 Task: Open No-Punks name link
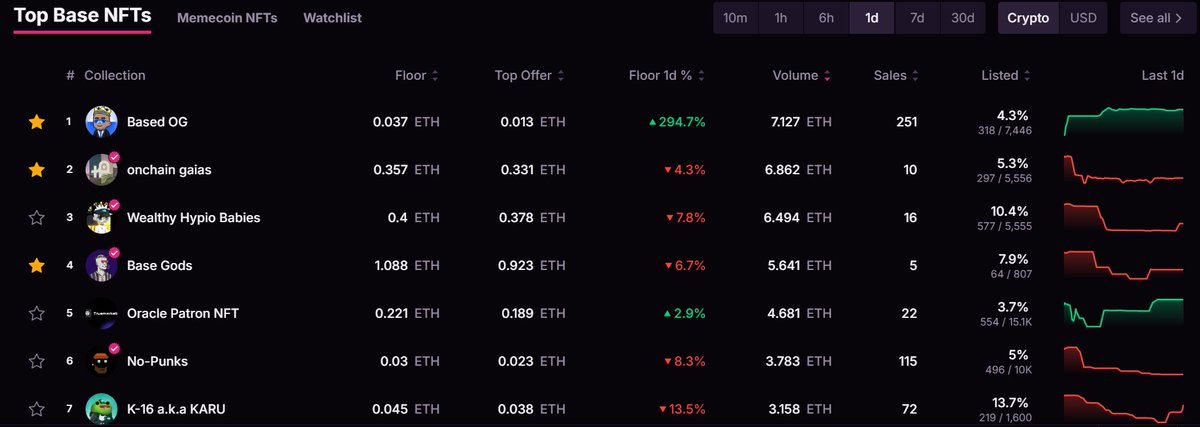point(157,361)
